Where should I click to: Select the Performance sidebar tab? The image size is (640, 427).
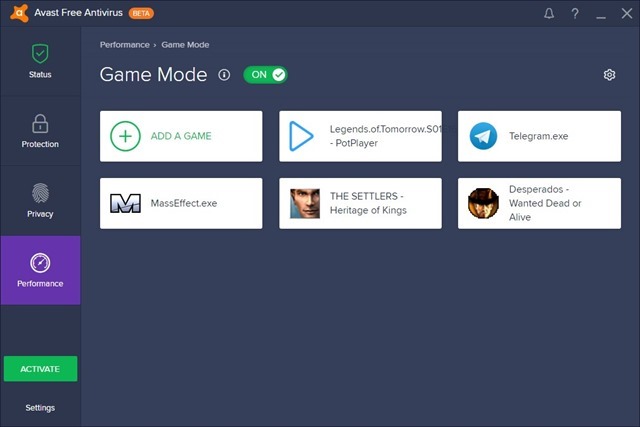coord(40,270)
